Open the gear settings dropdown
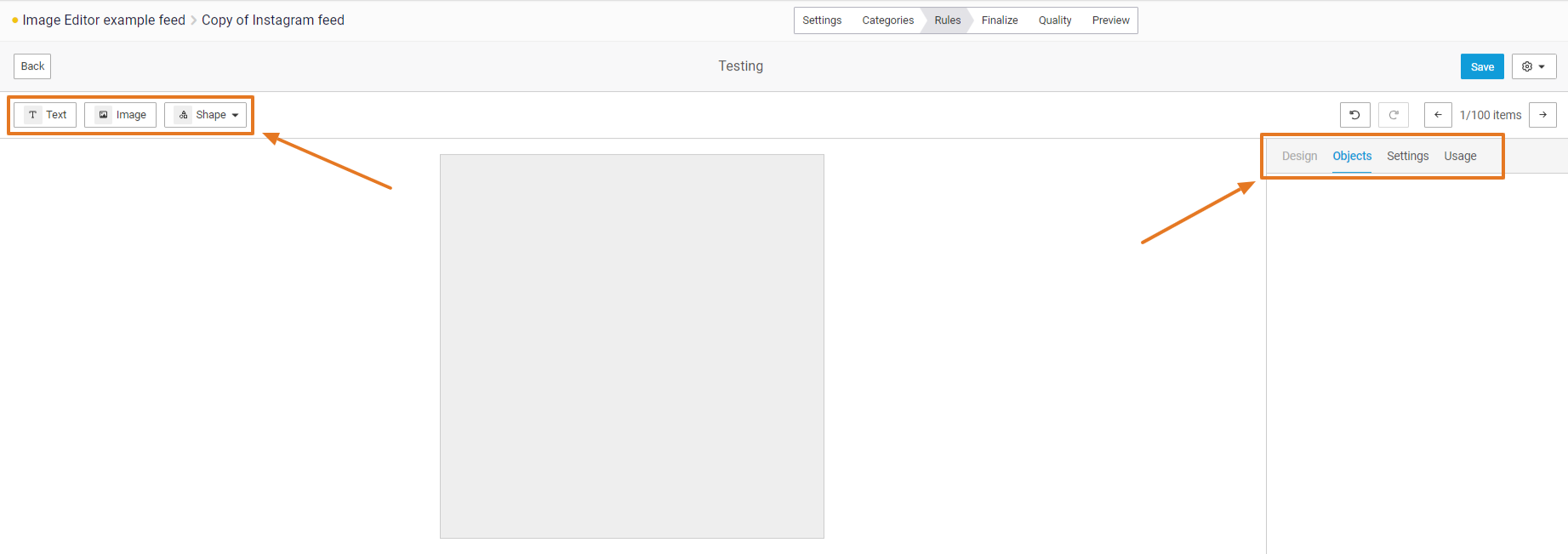Image resolution: width=1568 pixels, height=554 pixels. [1533, 66]
